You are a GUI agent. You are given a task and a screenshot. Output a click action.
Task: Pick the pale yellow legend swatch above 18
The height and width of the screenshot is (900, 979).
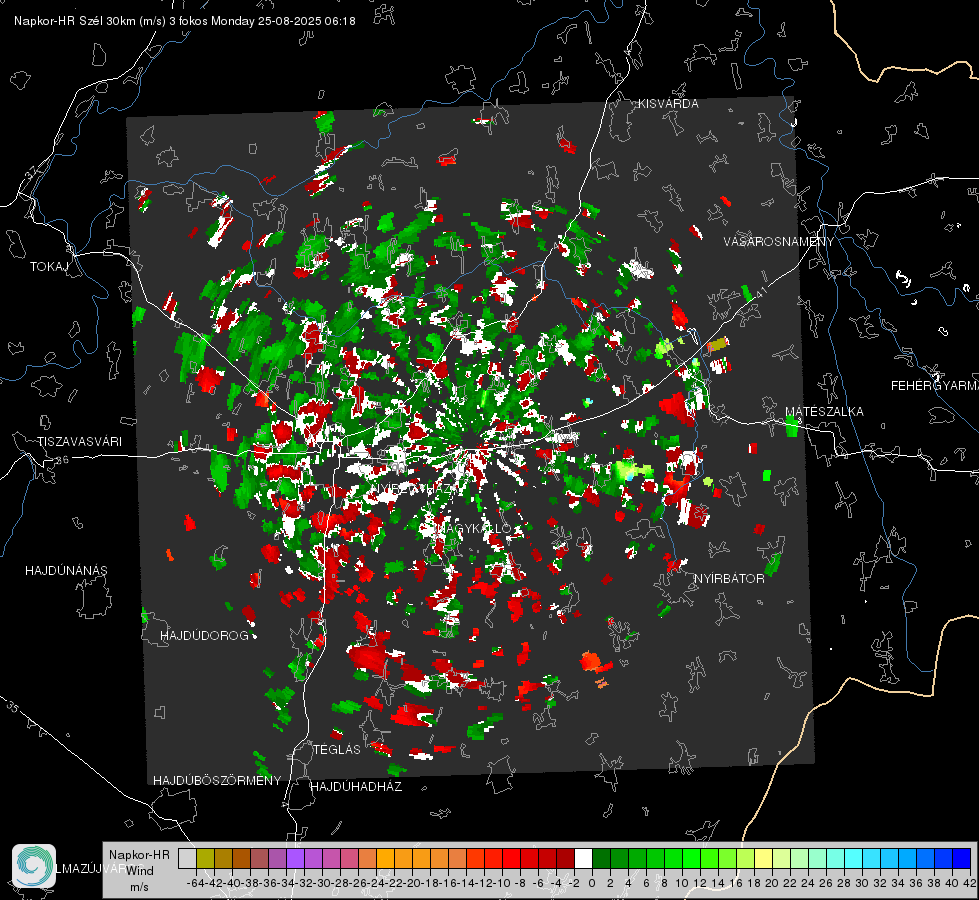pyautogui.click(x=763, y=859)
